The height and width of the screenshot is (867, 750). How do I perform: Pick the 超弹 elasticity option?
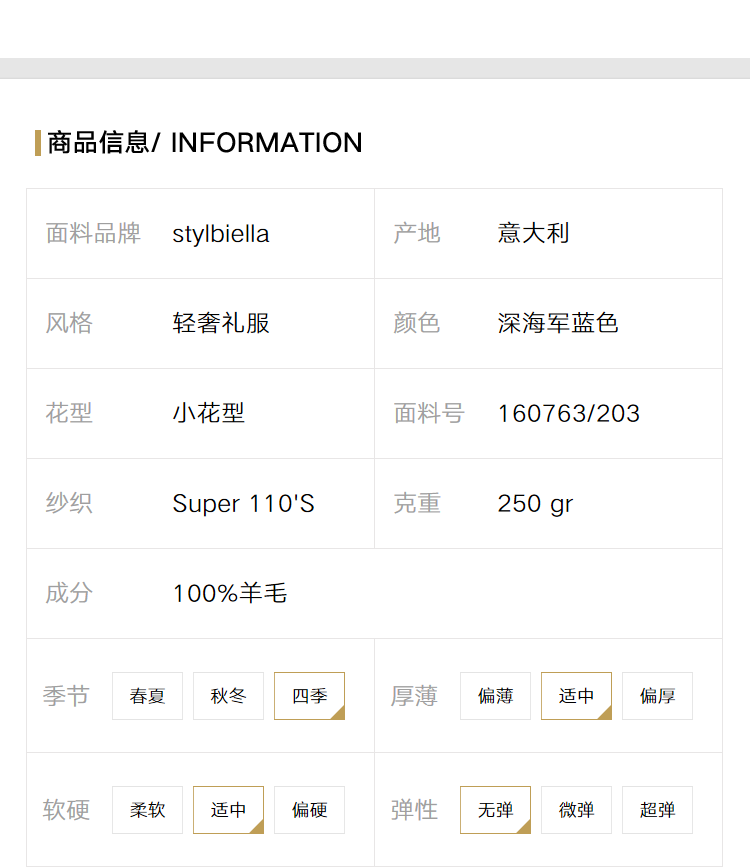pyautogui.click(x=657, y=809)
